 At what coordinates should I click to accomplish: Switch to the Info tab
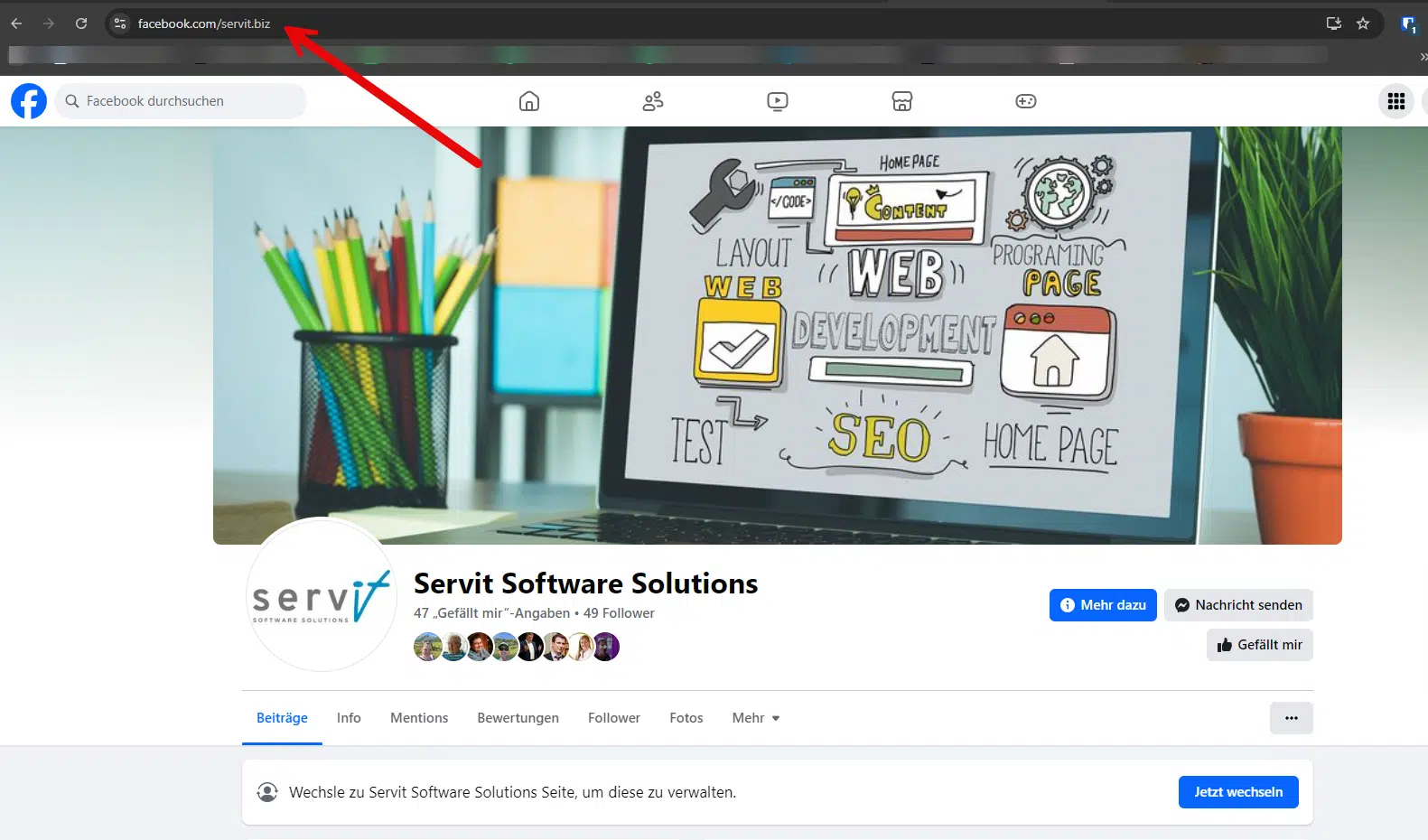click(x=349, y=718)
